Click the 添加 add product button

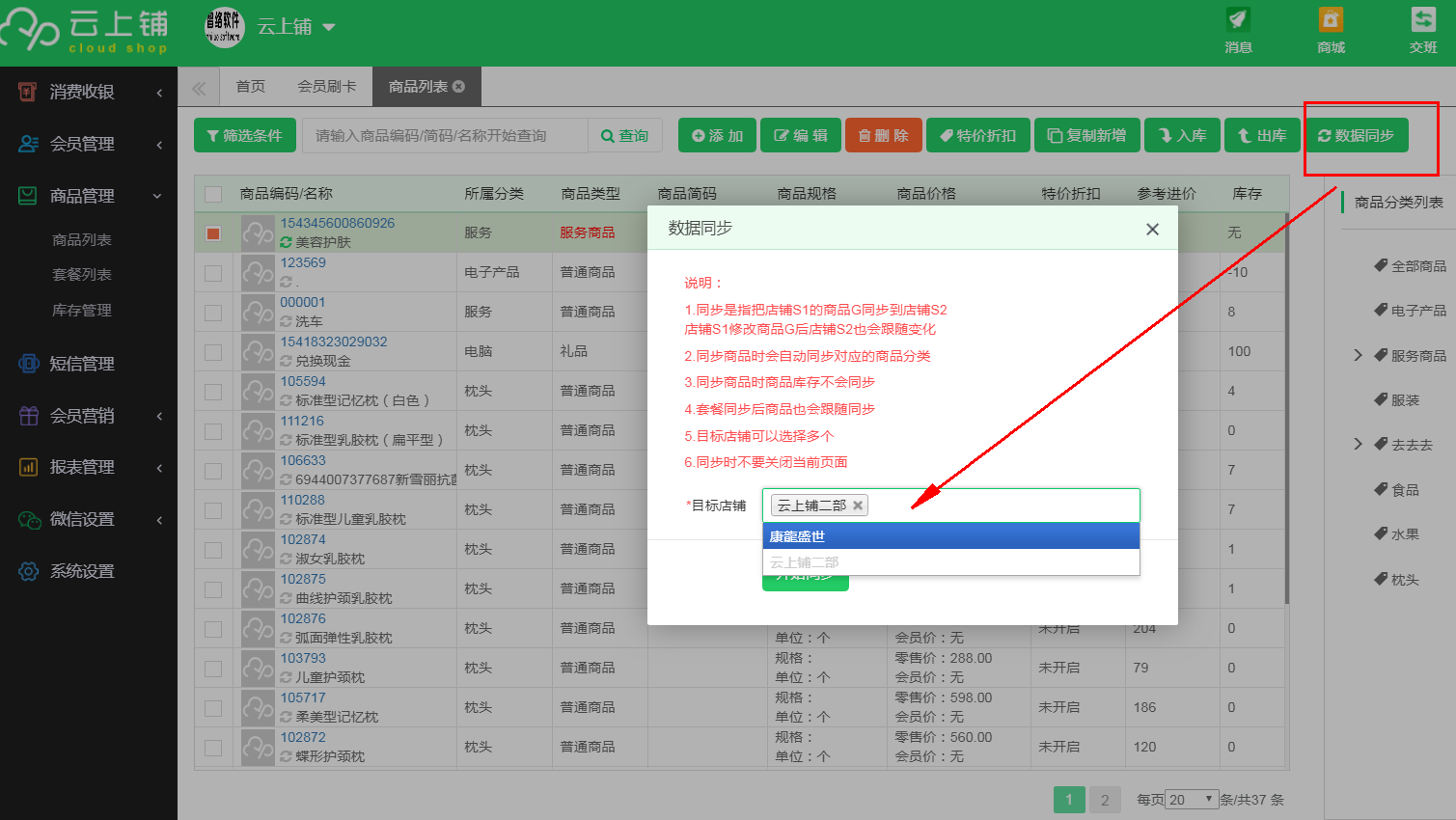coord(717,135)
